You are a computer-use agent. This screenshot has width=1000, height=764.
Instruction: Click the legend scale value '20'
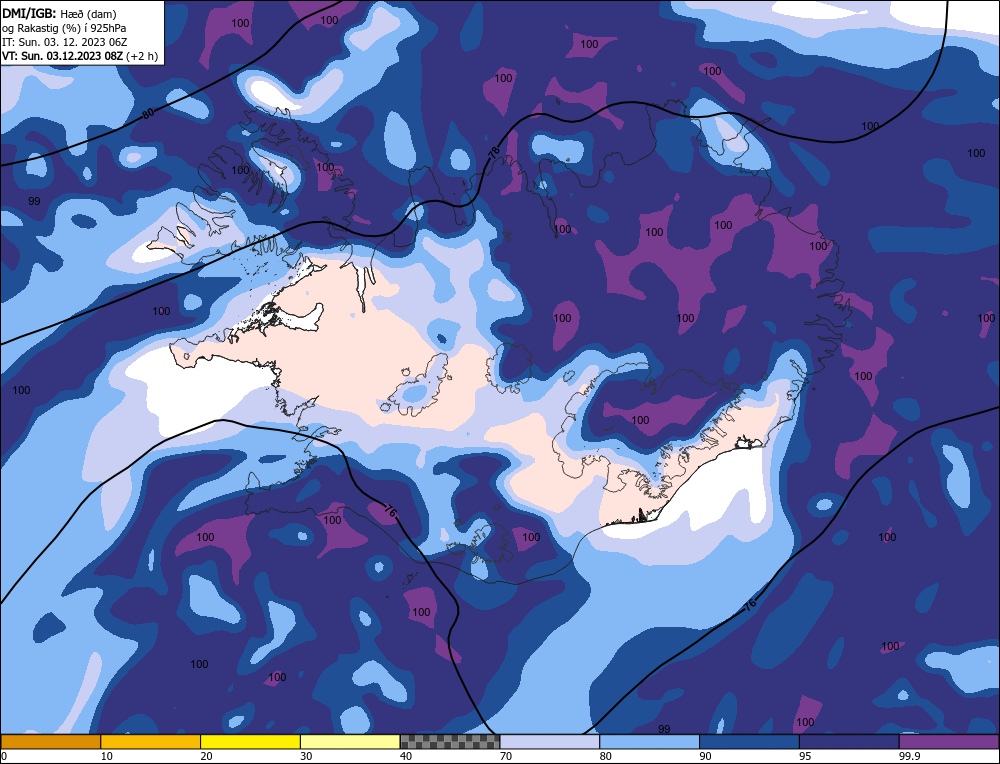pos(206,756)
